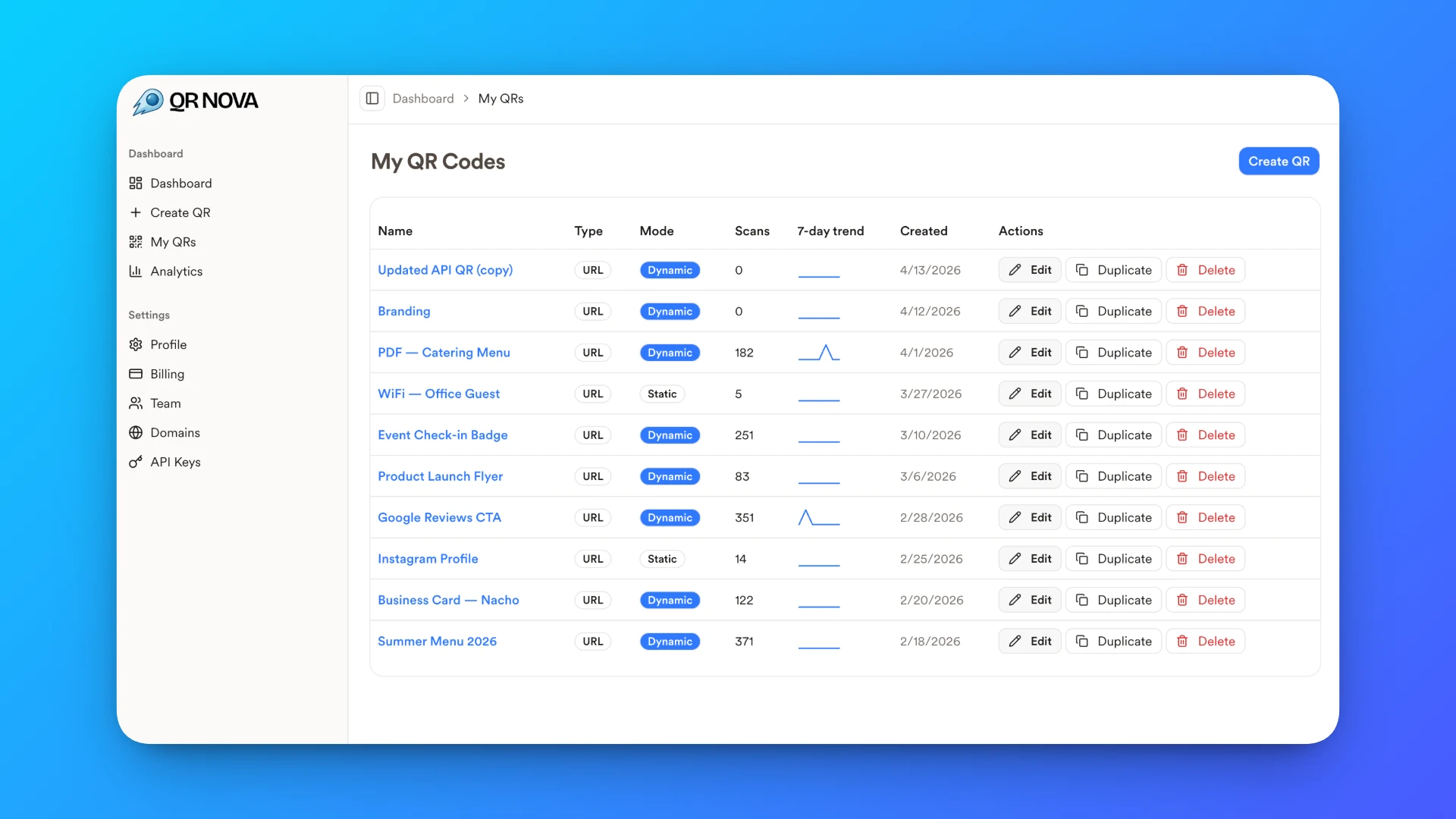
Task: Click the Static badge for WiFi row
Action: 661,394
